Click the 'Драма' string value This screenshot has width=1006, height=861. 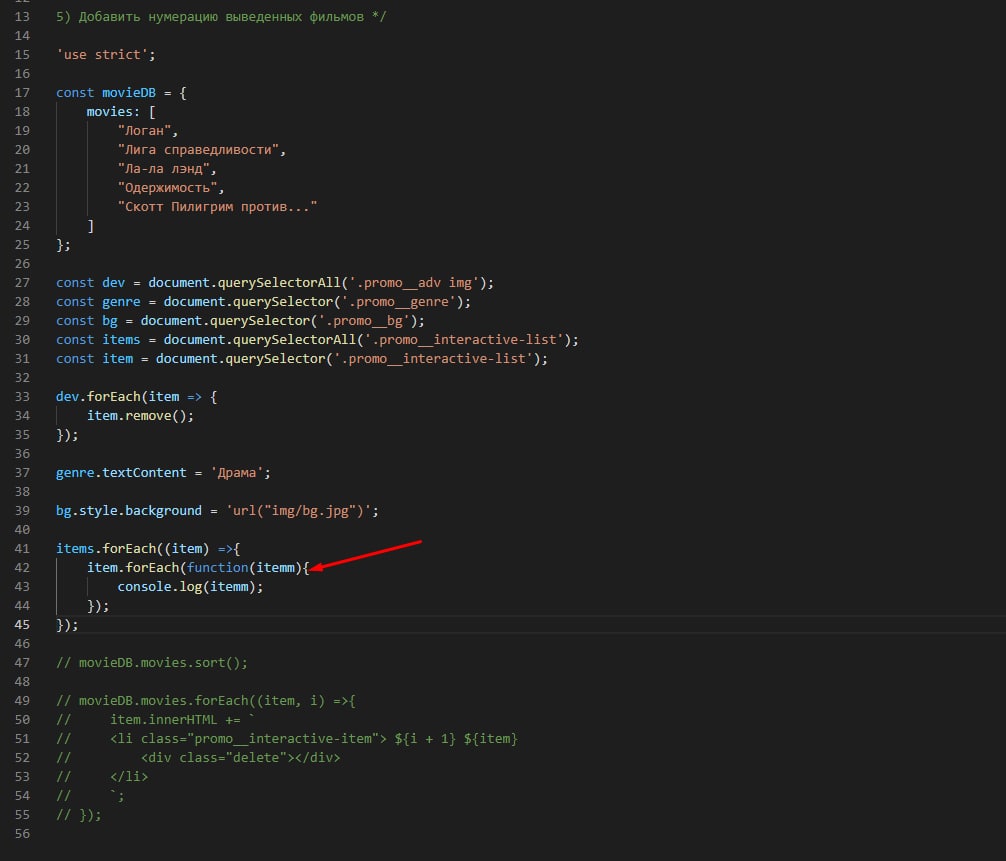(x=237, y=472)
